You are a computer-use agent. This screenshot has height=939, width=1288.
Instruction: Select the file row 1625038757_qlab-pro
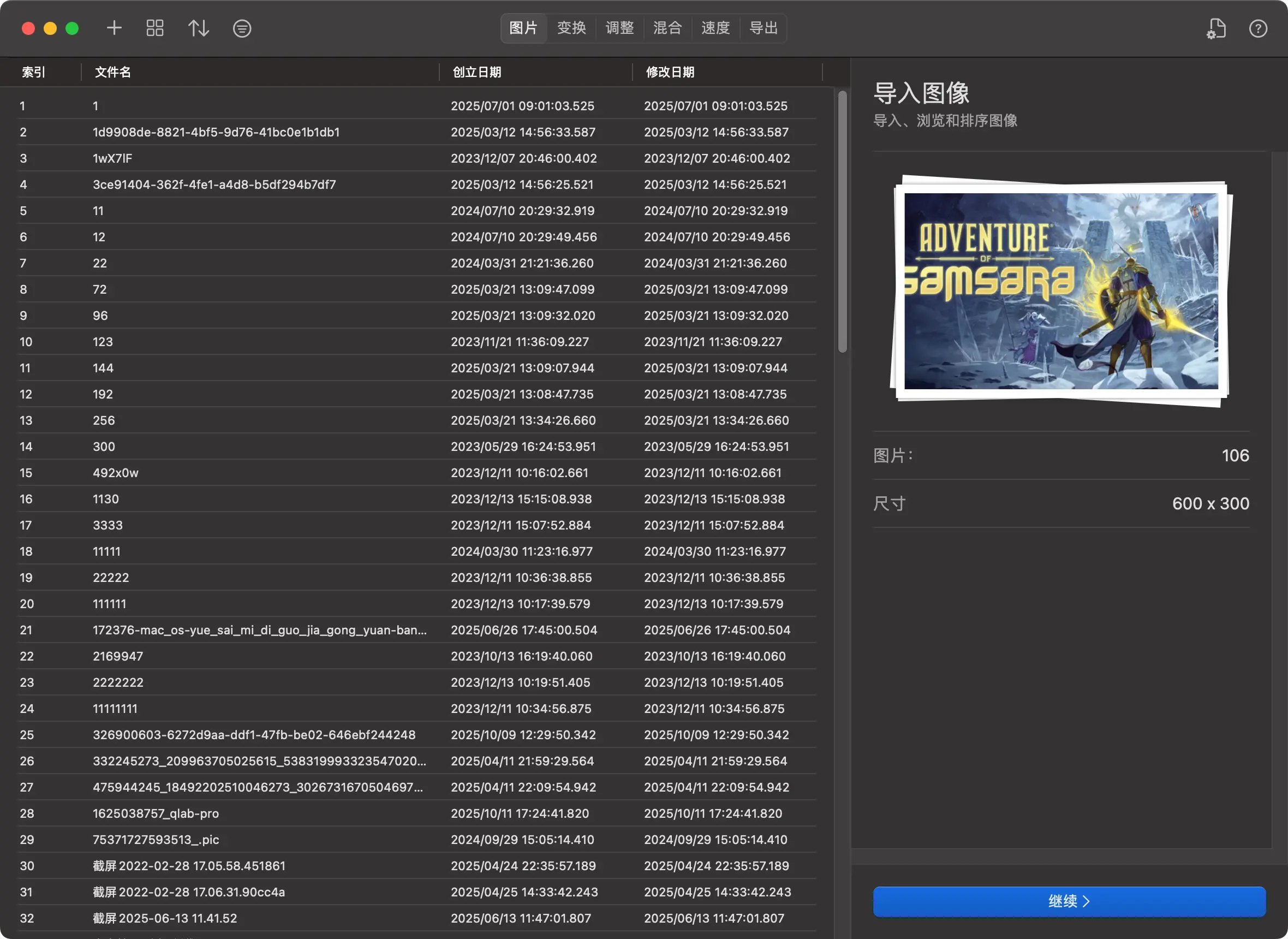(156, 813)
